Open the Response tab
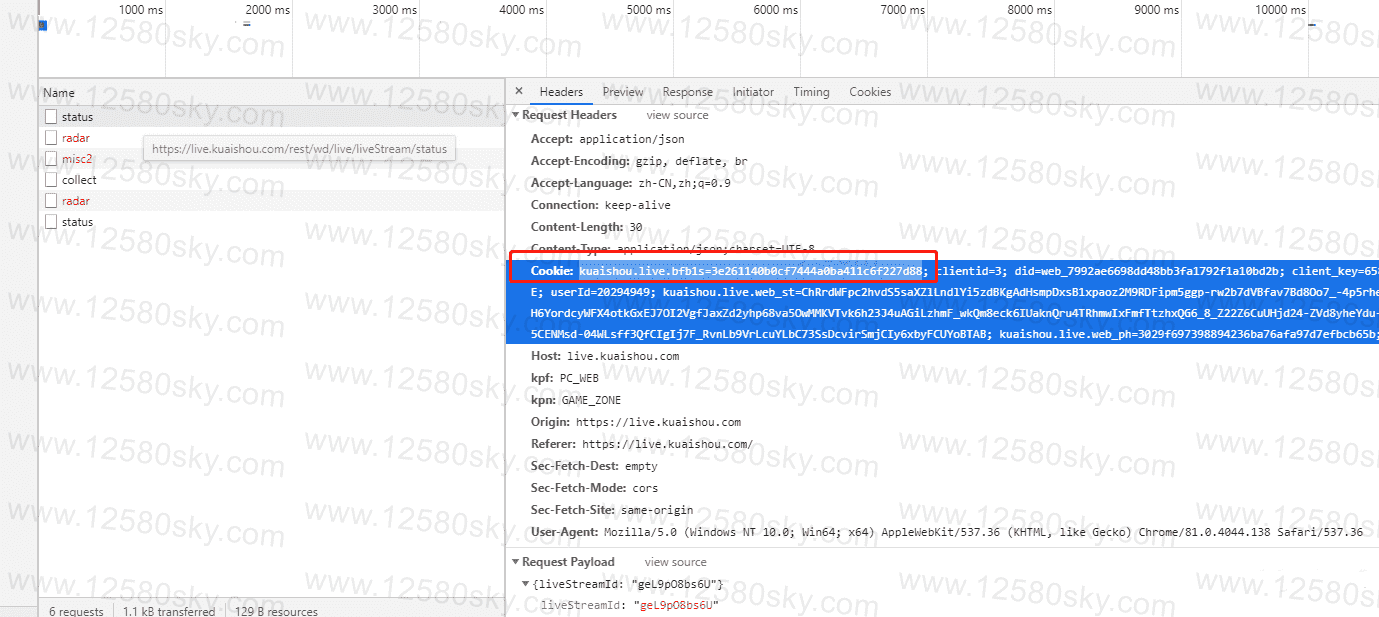The width and height of the screenshot is (1379, 617). coord(687,92)
